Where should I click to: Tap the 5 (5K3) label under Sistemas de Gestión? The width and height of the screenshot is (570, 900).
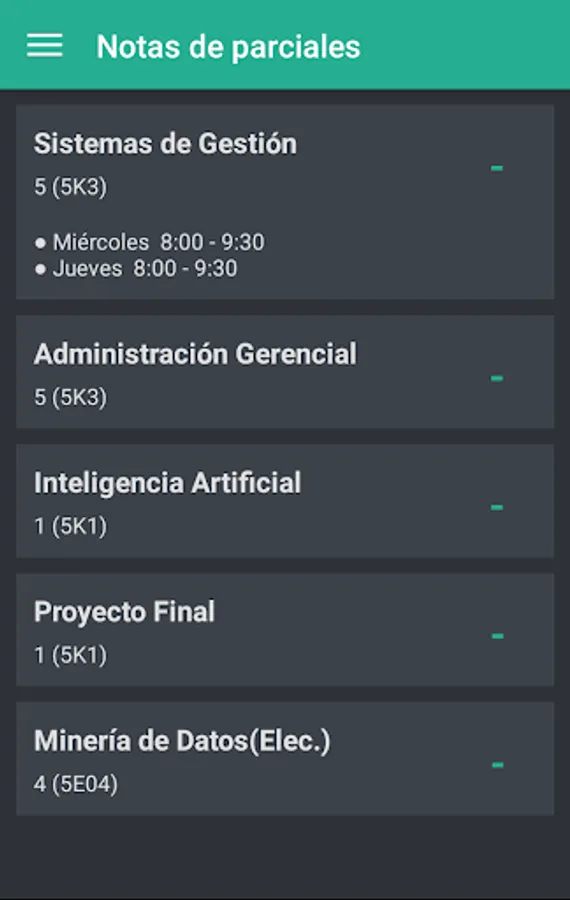(x=71, y=187)
